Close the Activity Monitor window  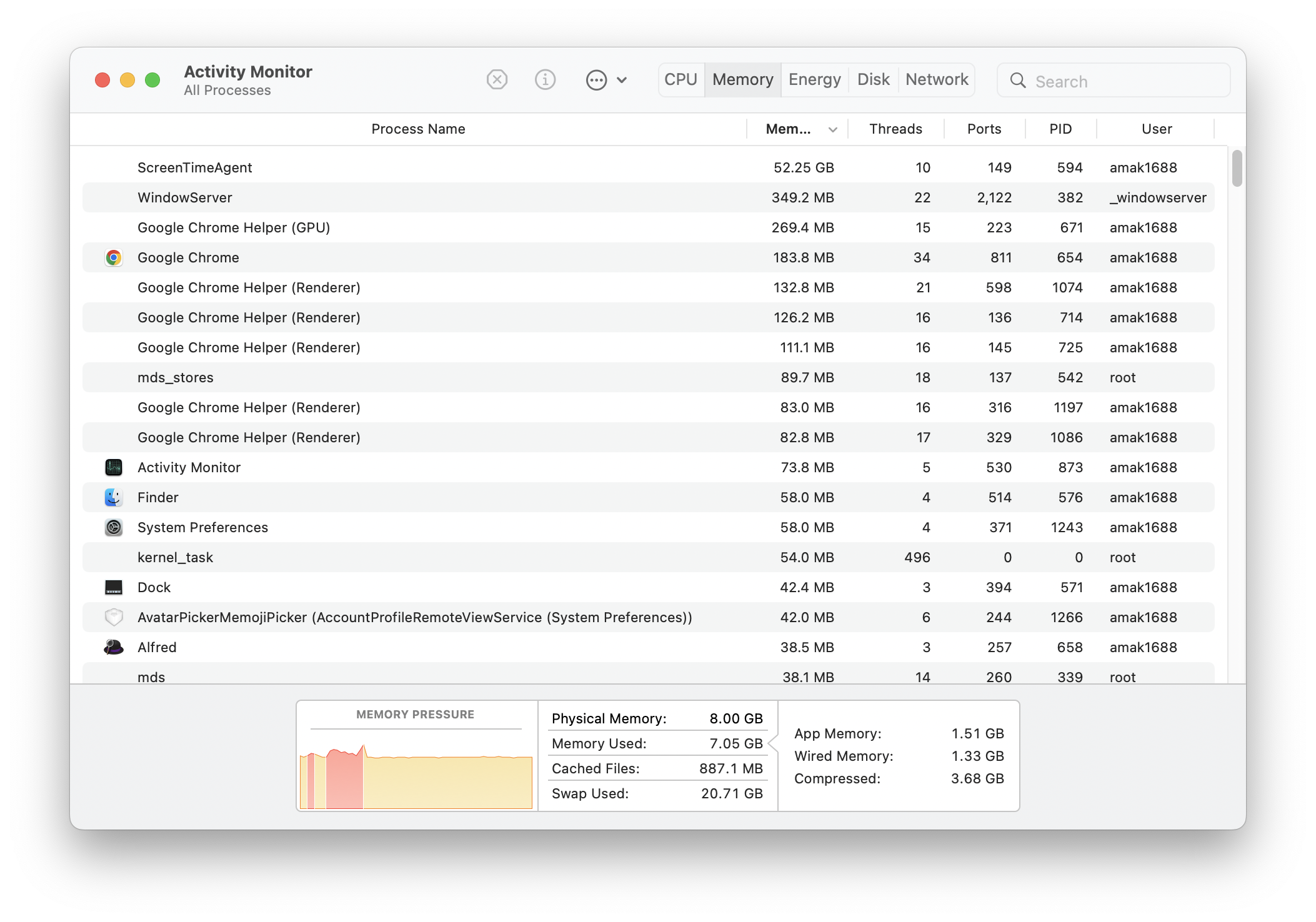[x=102, y=80]
